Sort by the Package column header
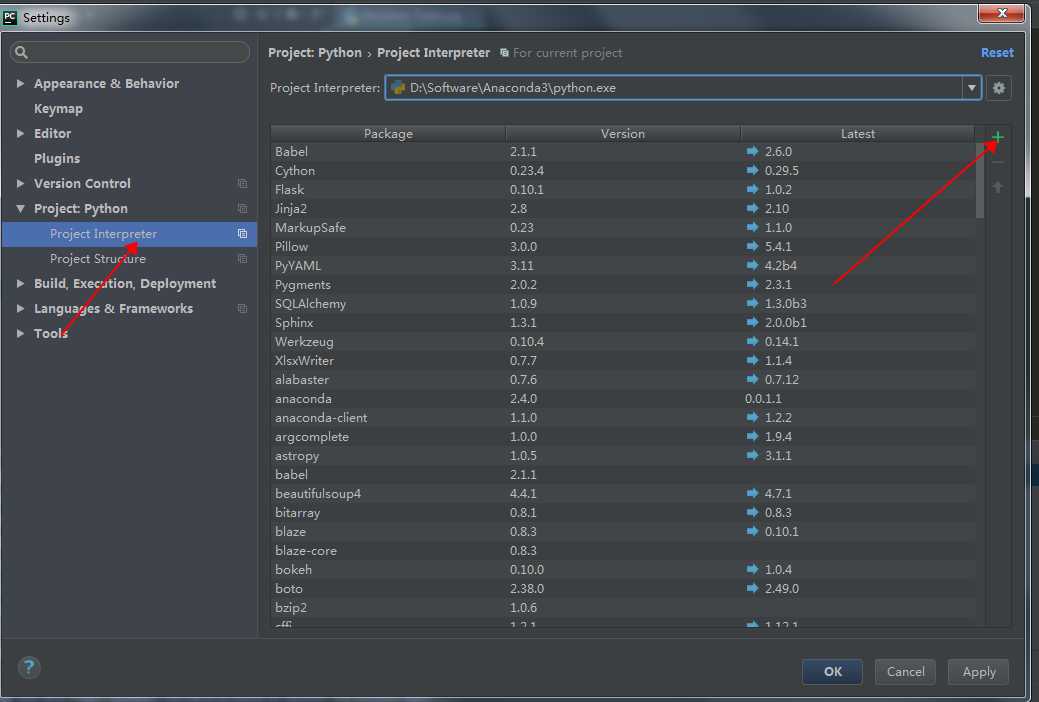The image size is (1039, 702). pos(388,134)
